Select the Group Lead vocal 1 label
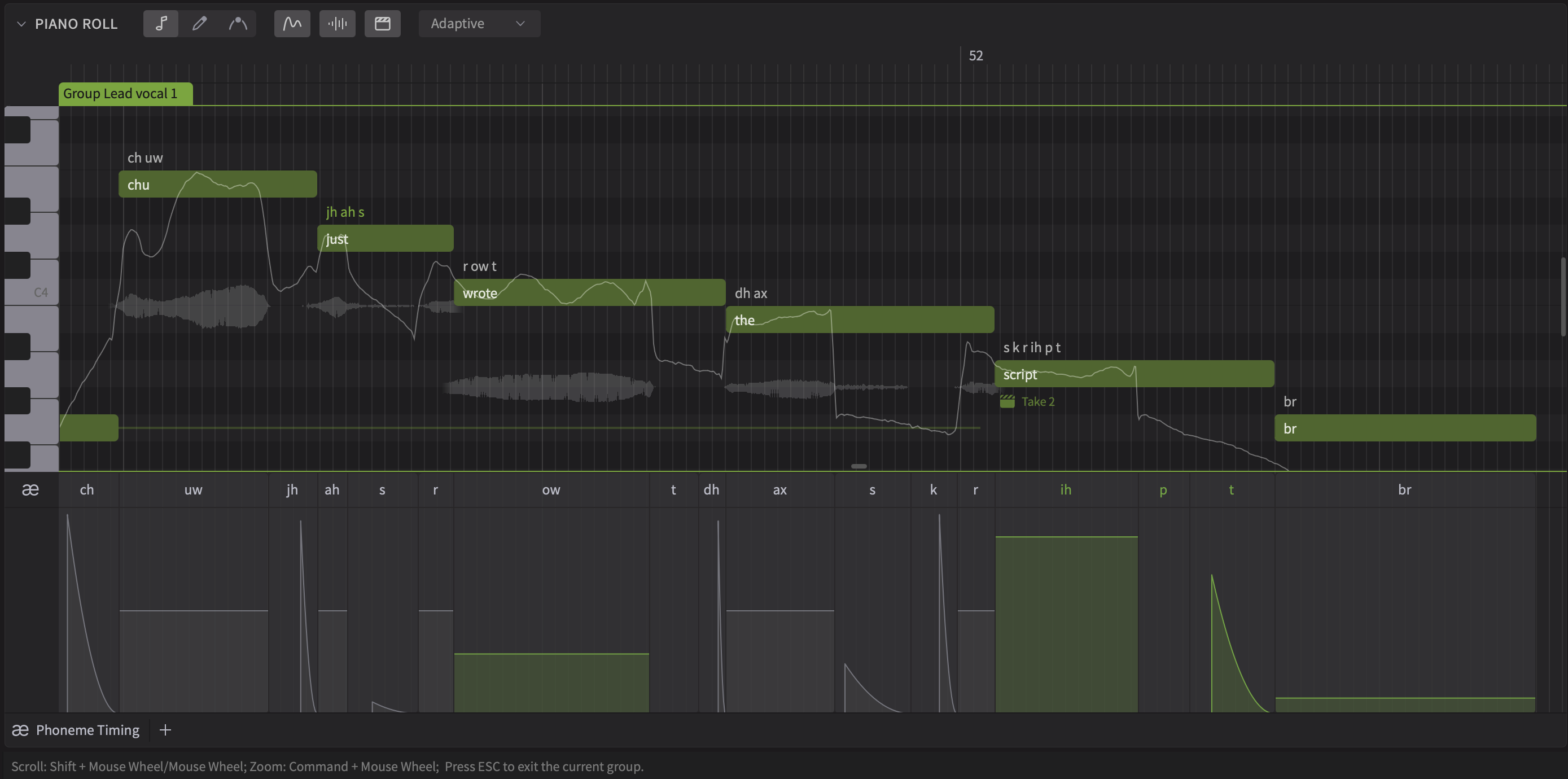 [x=125, y=93]
